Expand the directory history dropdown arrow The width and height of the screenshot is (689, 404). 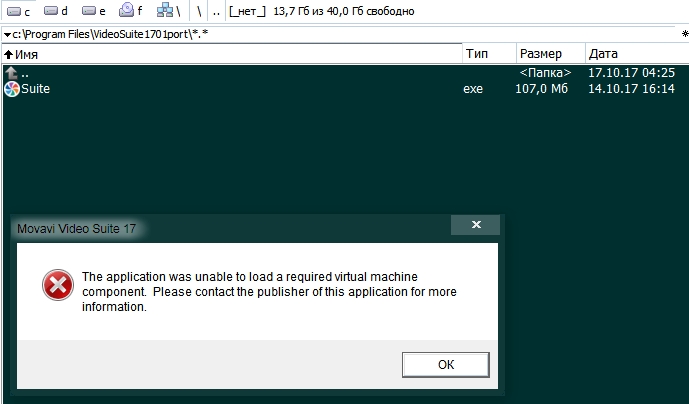[x=7, y=34]
